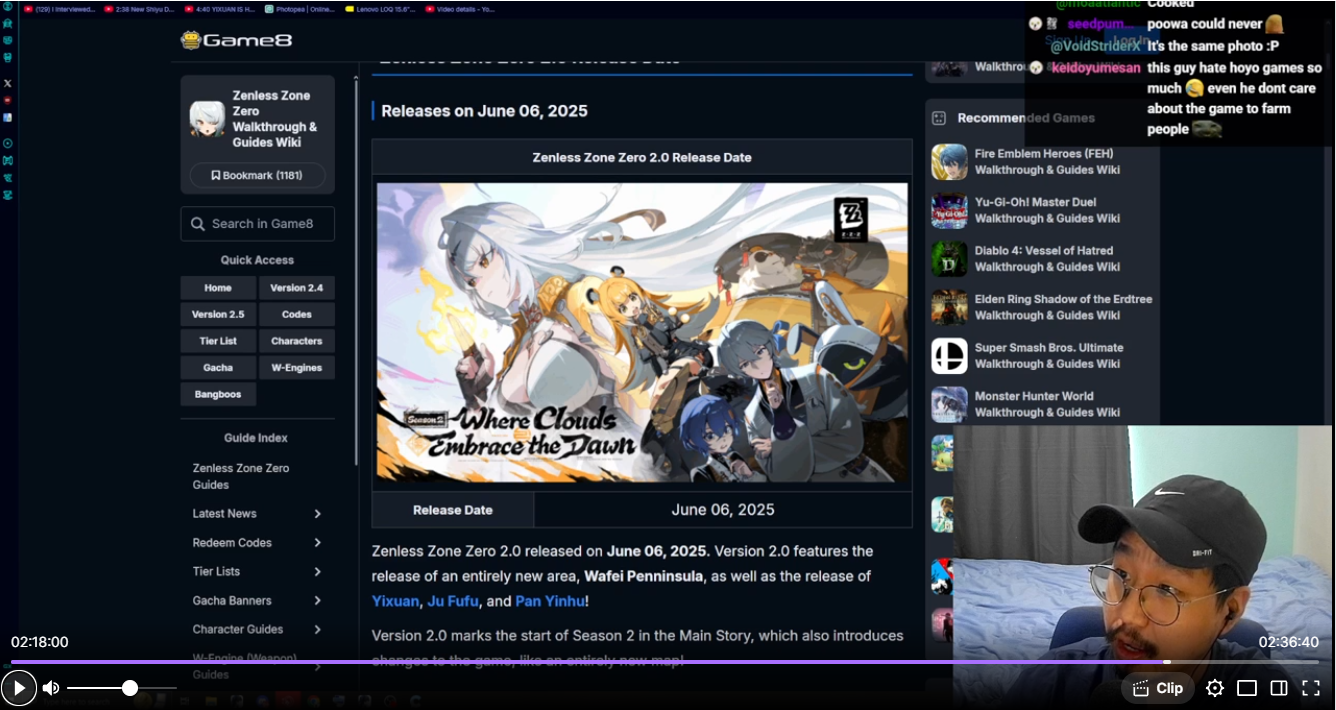
Task: Click the Diablo 4 game icon
Action: coord(949,259)
